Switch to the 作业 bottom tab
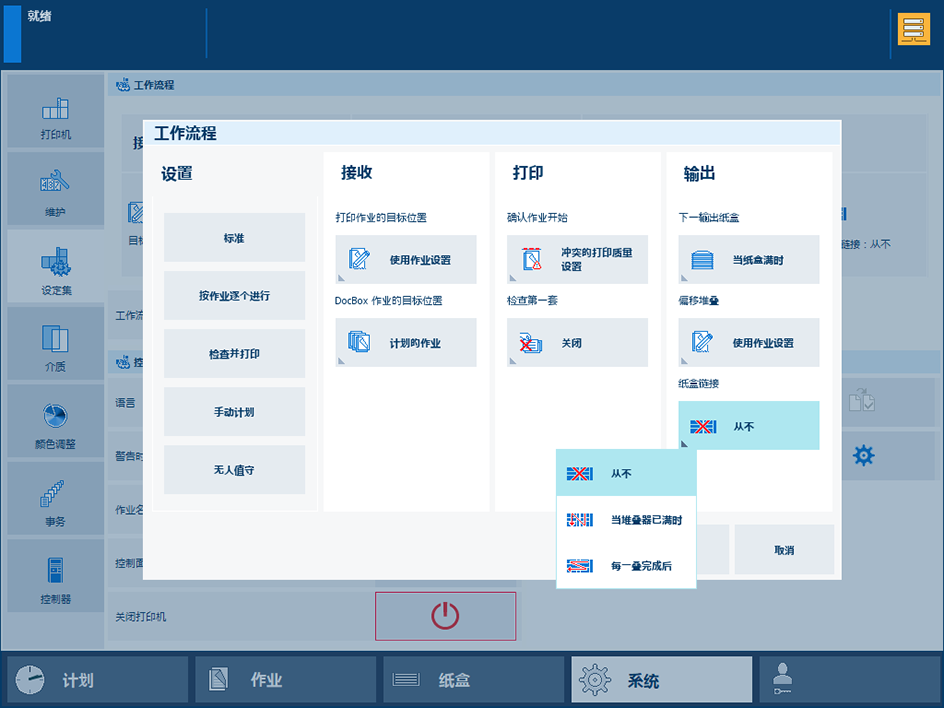The width and height of the screenshot is (944, 708). coord(285,680)
